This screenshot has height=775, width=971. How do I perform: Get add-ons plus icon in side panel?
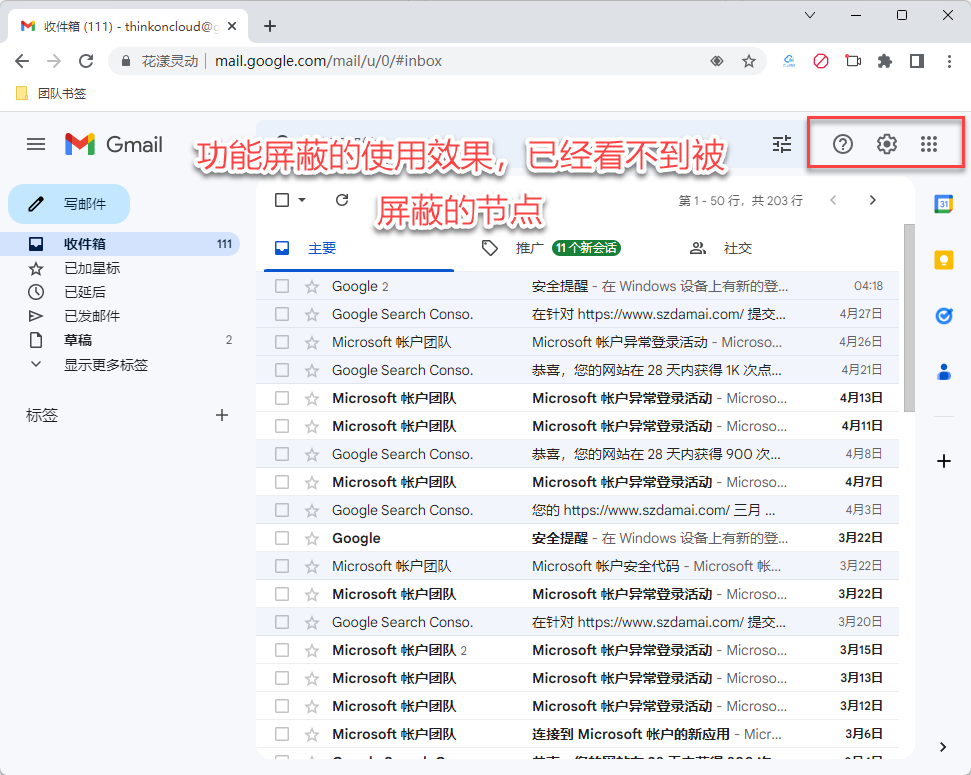pos(944,461)
